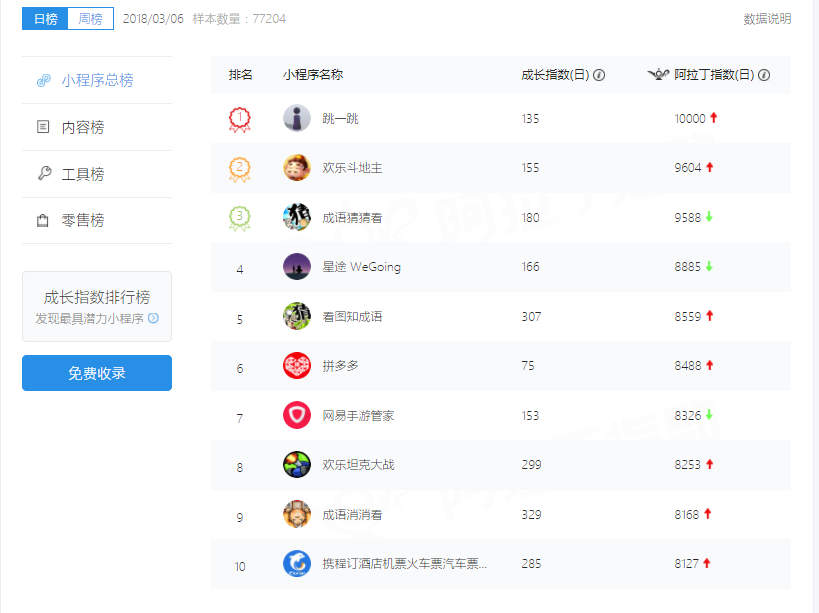The image size is (819, 613).
Task: Click the 小程序名称 column header
Action: [313, 75]
